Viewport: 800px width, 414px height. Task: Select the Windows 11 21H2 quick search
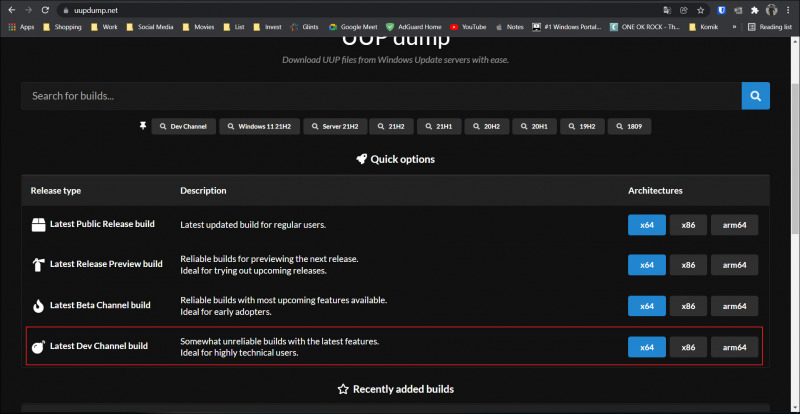click(259, 127)
